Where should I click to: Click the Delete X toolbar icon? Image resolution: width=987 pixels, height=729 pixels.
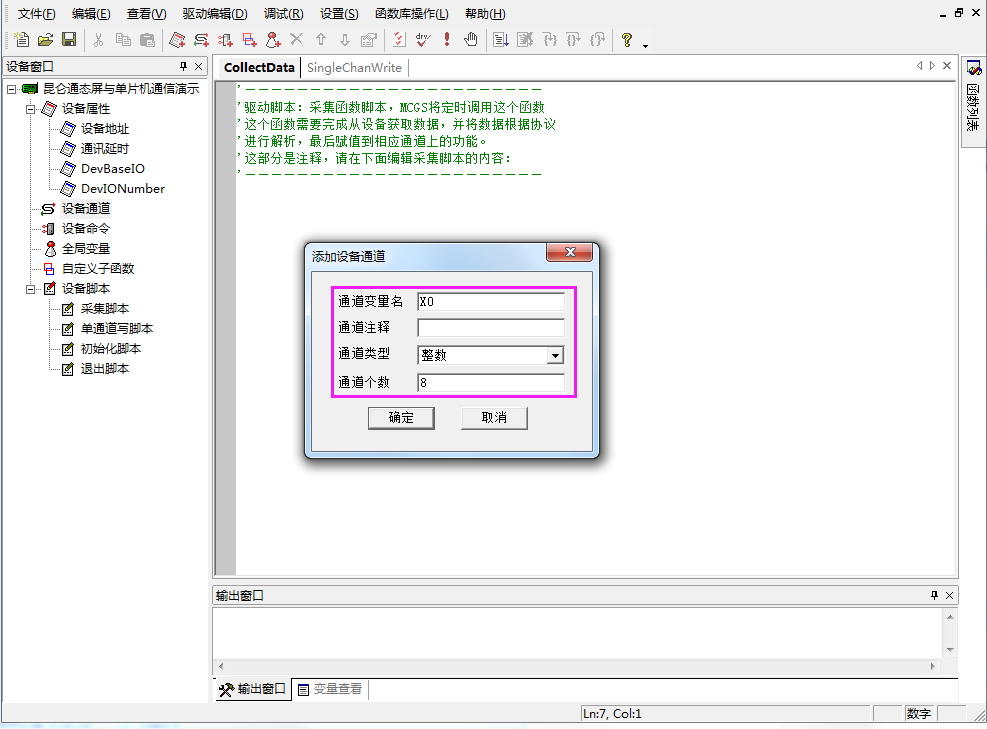click(296, 40)
